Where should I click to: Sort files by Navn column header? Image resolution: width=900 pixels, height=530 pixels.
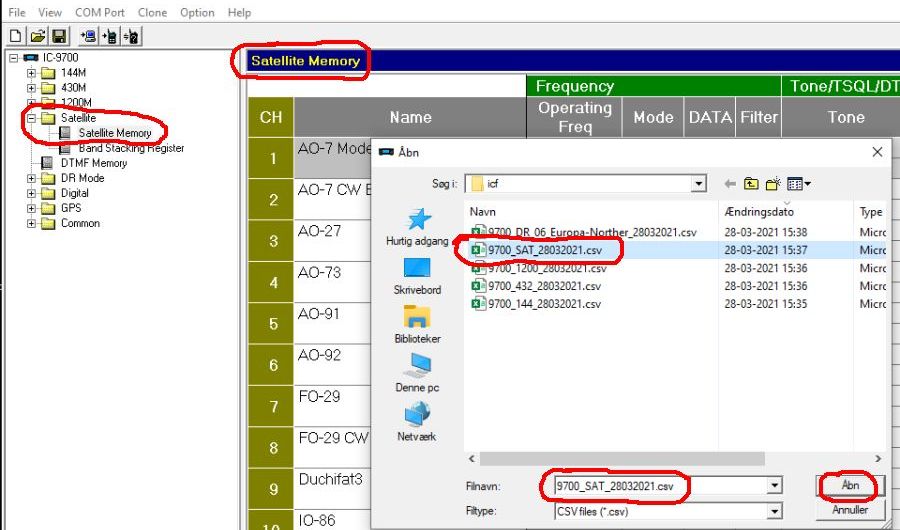coord(591,212)
